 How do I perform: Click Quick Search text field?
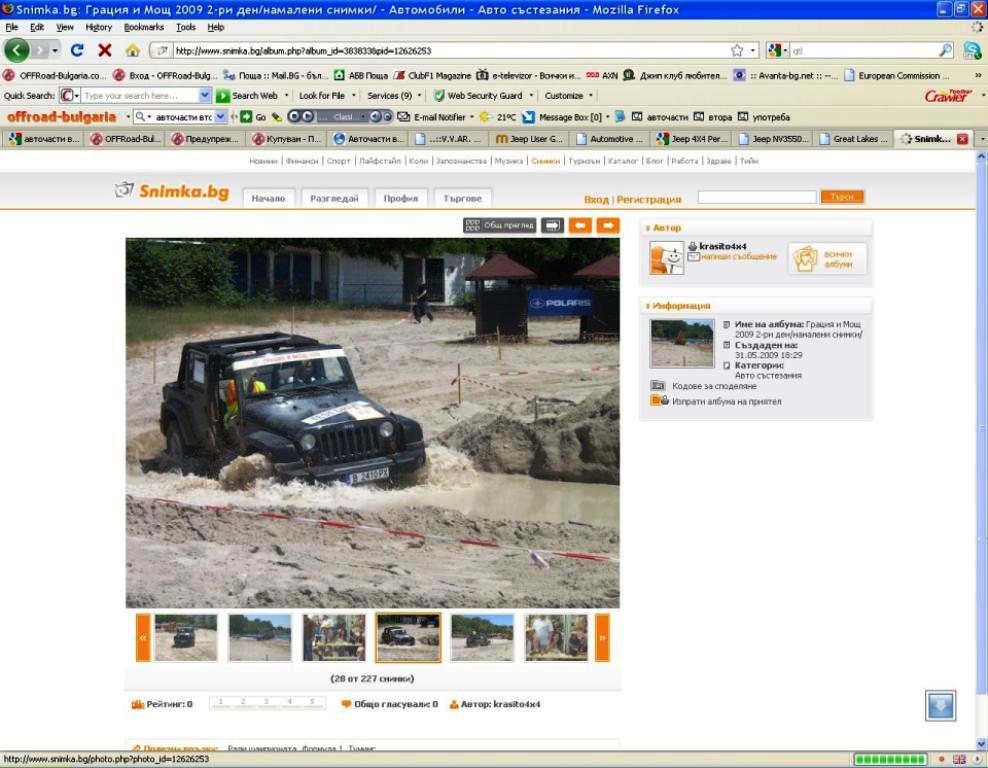pos(140,96)
